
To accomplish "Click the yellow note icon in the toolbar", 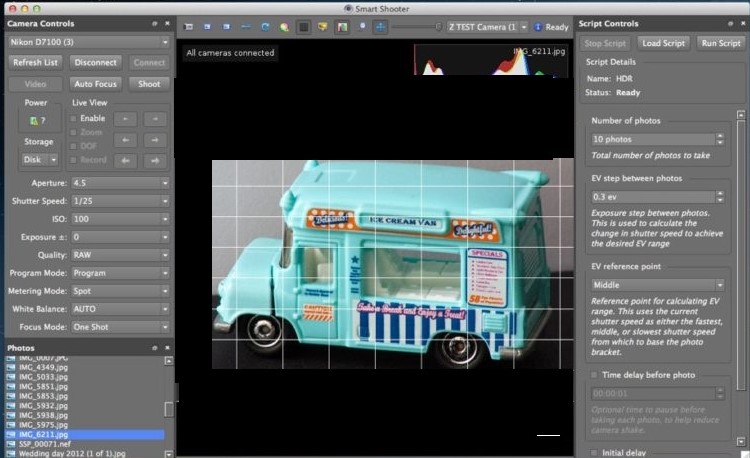I will (323, 27).
